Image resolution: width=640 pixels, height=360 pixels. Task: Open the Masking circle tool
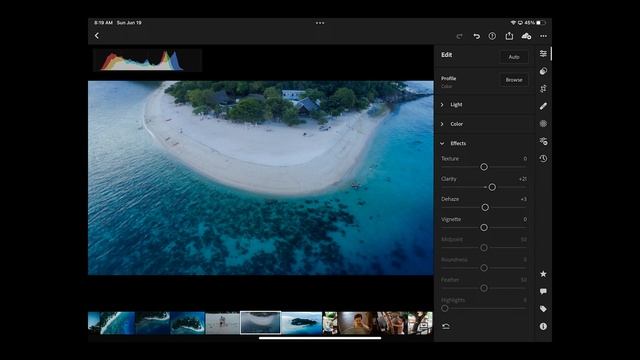click(x=543, y=123)
